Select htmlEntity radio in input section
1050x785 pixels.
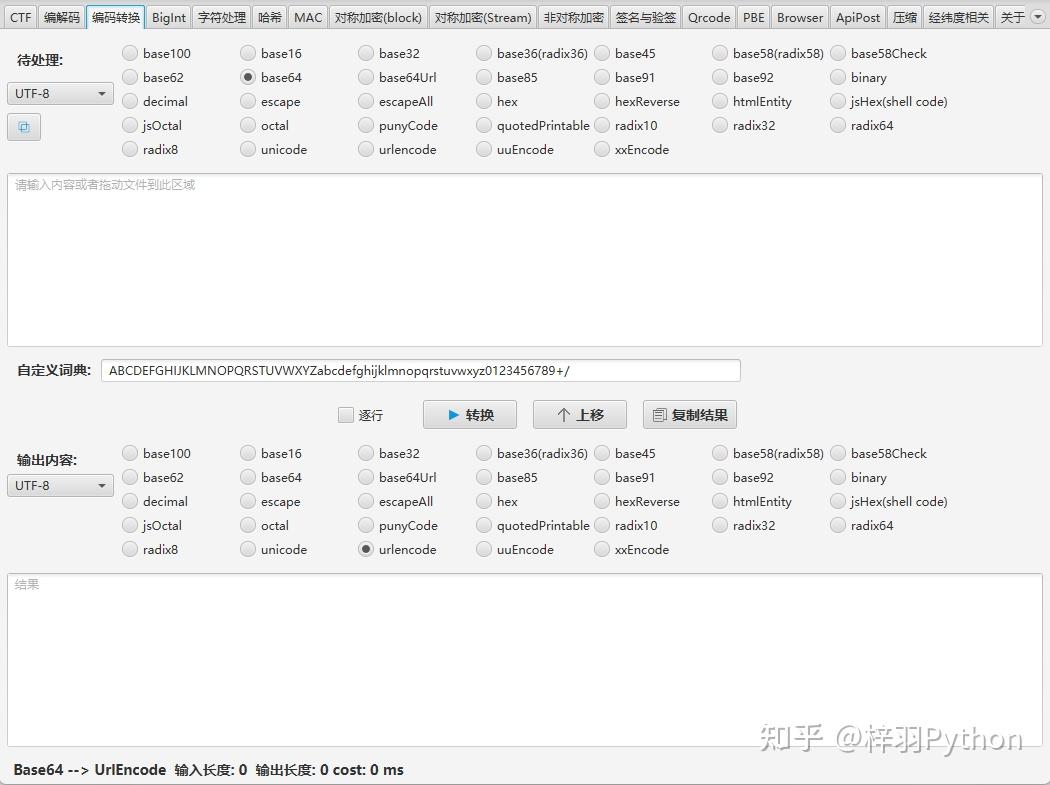(x=721, y=101)
